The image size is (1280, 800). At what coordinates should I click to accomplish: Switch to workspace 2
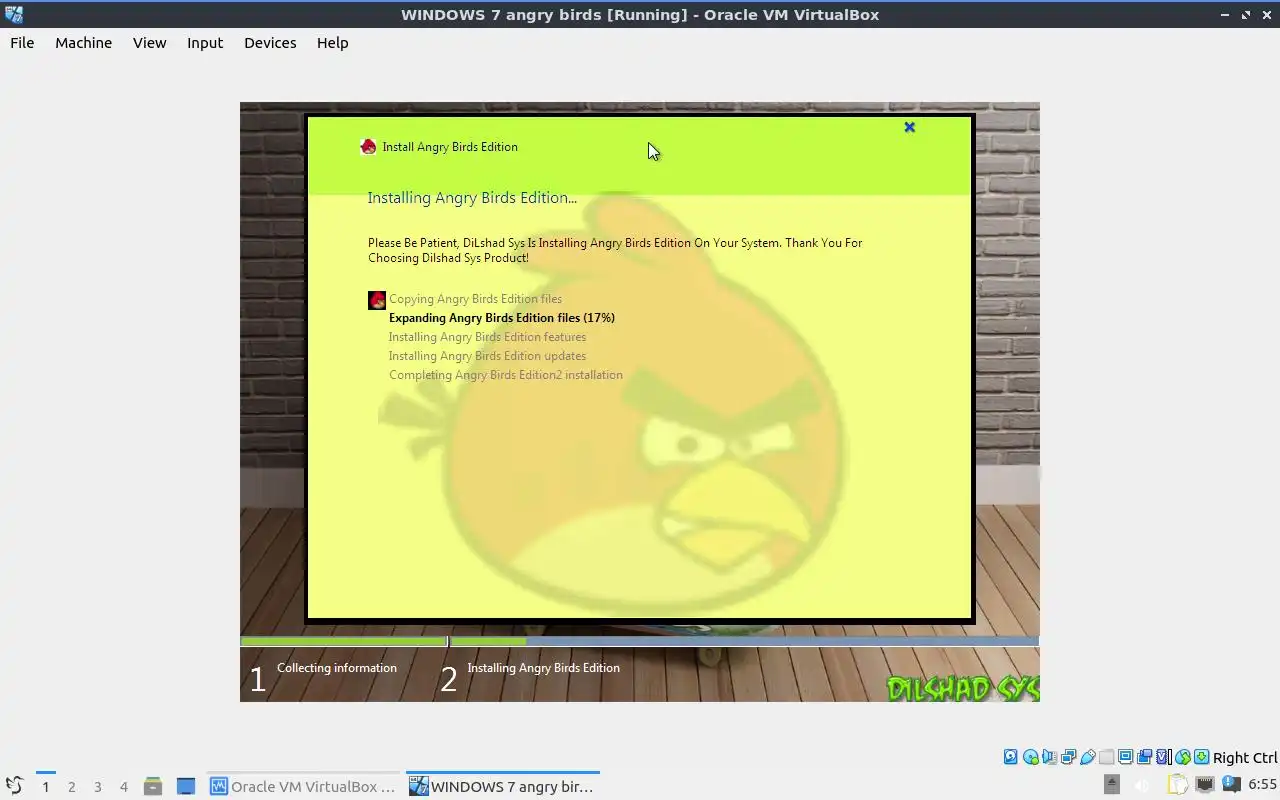coord(71,786)
